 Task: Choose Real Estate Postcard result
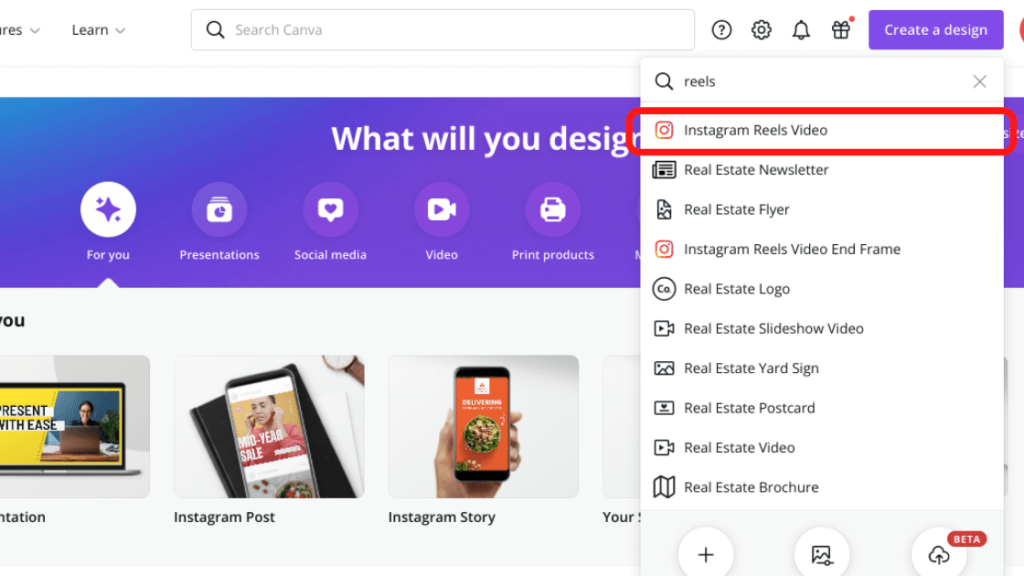pyautogui.click(x=822, y=408)
